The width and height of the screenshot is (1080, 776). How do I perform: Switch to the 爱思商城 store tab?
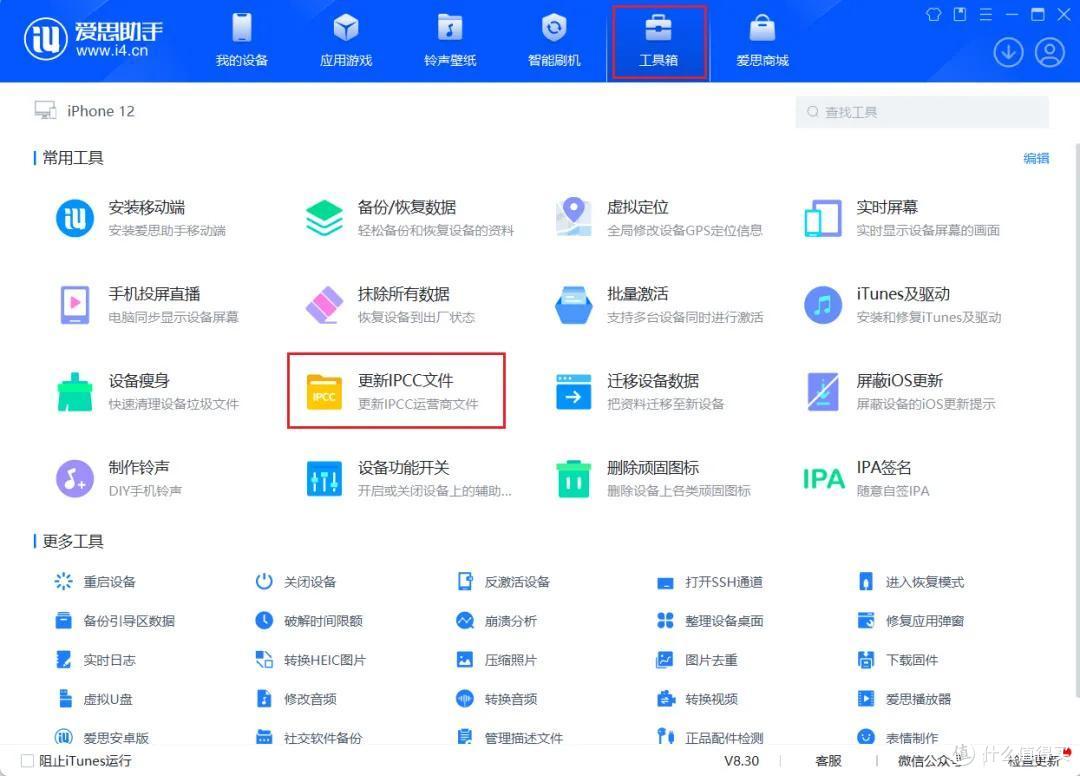pyautogui.click(x=762, y=41)
